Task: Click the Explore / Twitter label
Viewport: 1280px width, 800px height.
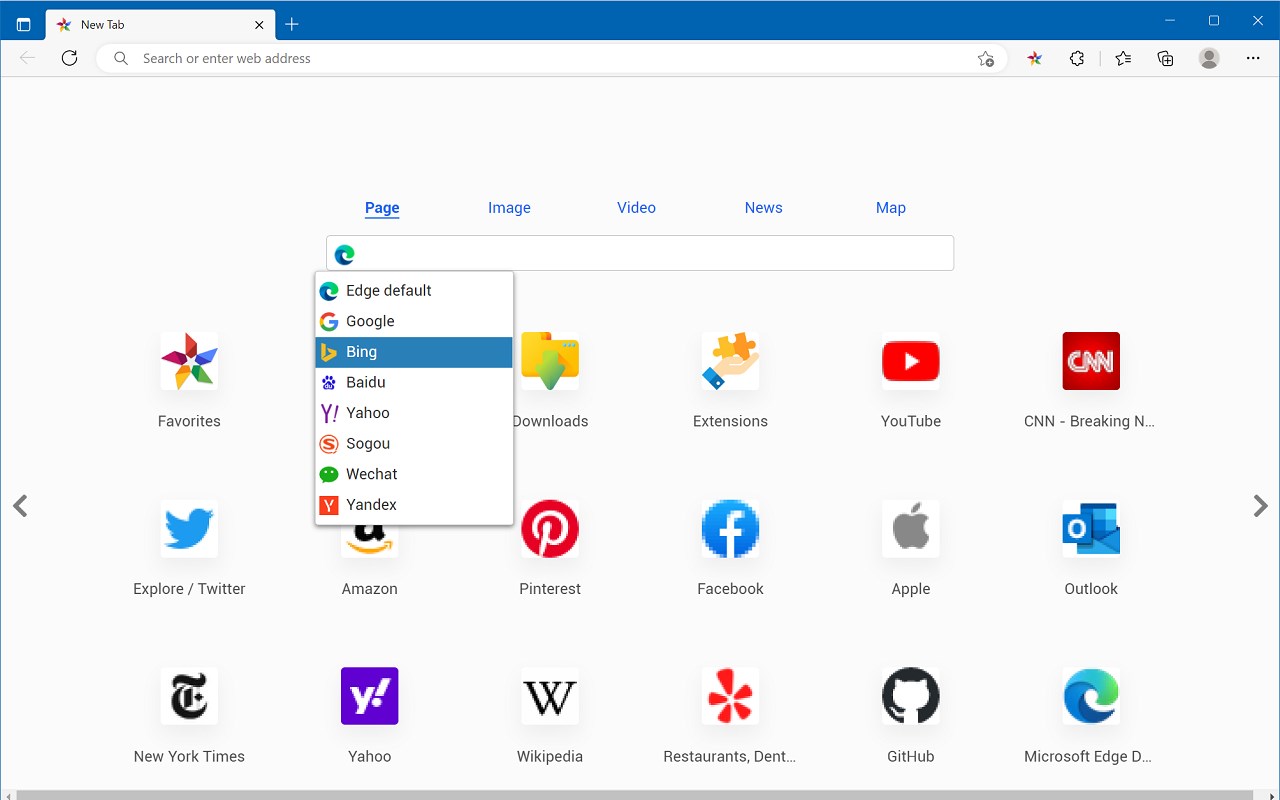Action: pyautogui.click(x=189, y=589)
